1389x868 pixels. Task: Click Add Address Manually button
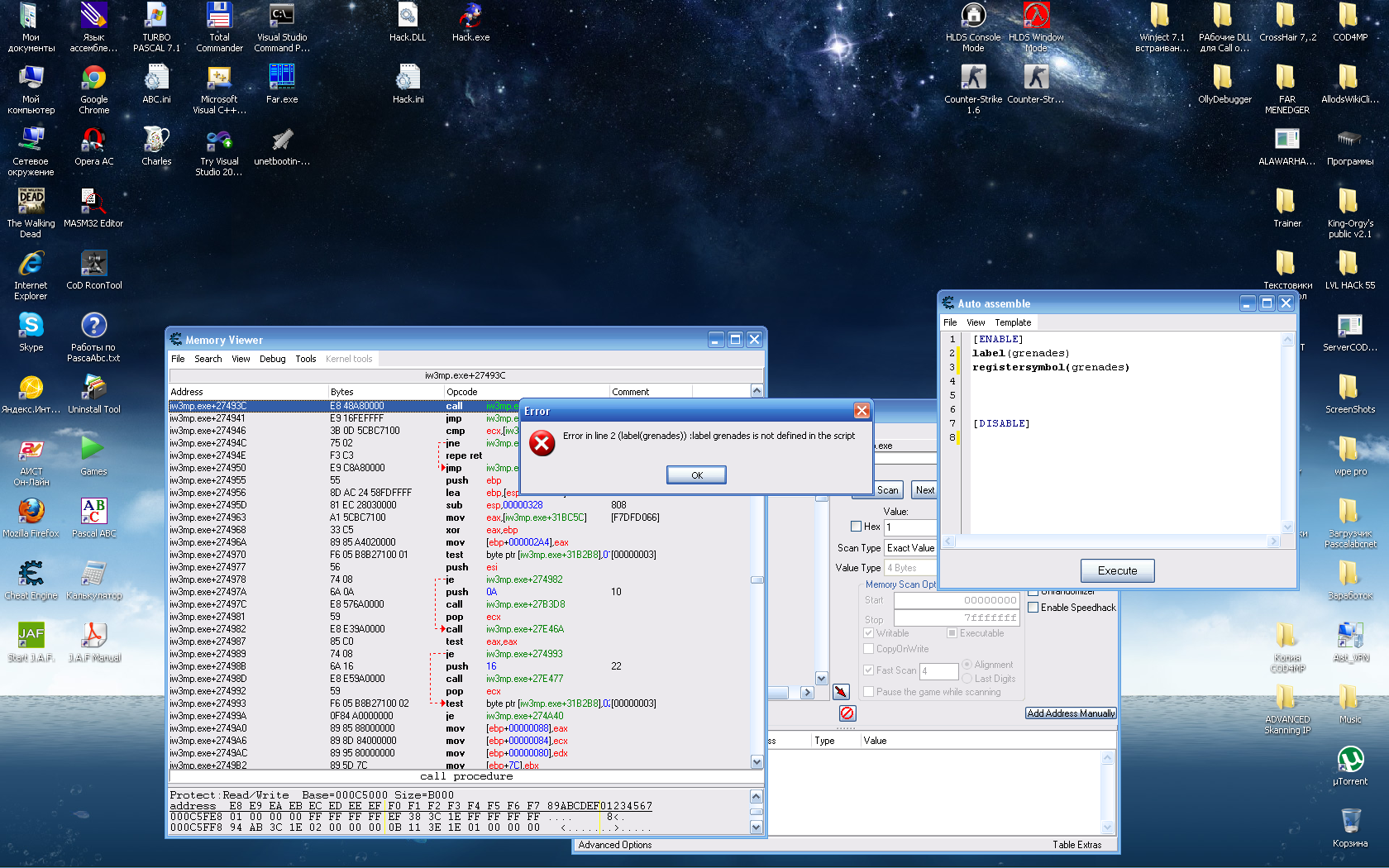pos(1071,713)
